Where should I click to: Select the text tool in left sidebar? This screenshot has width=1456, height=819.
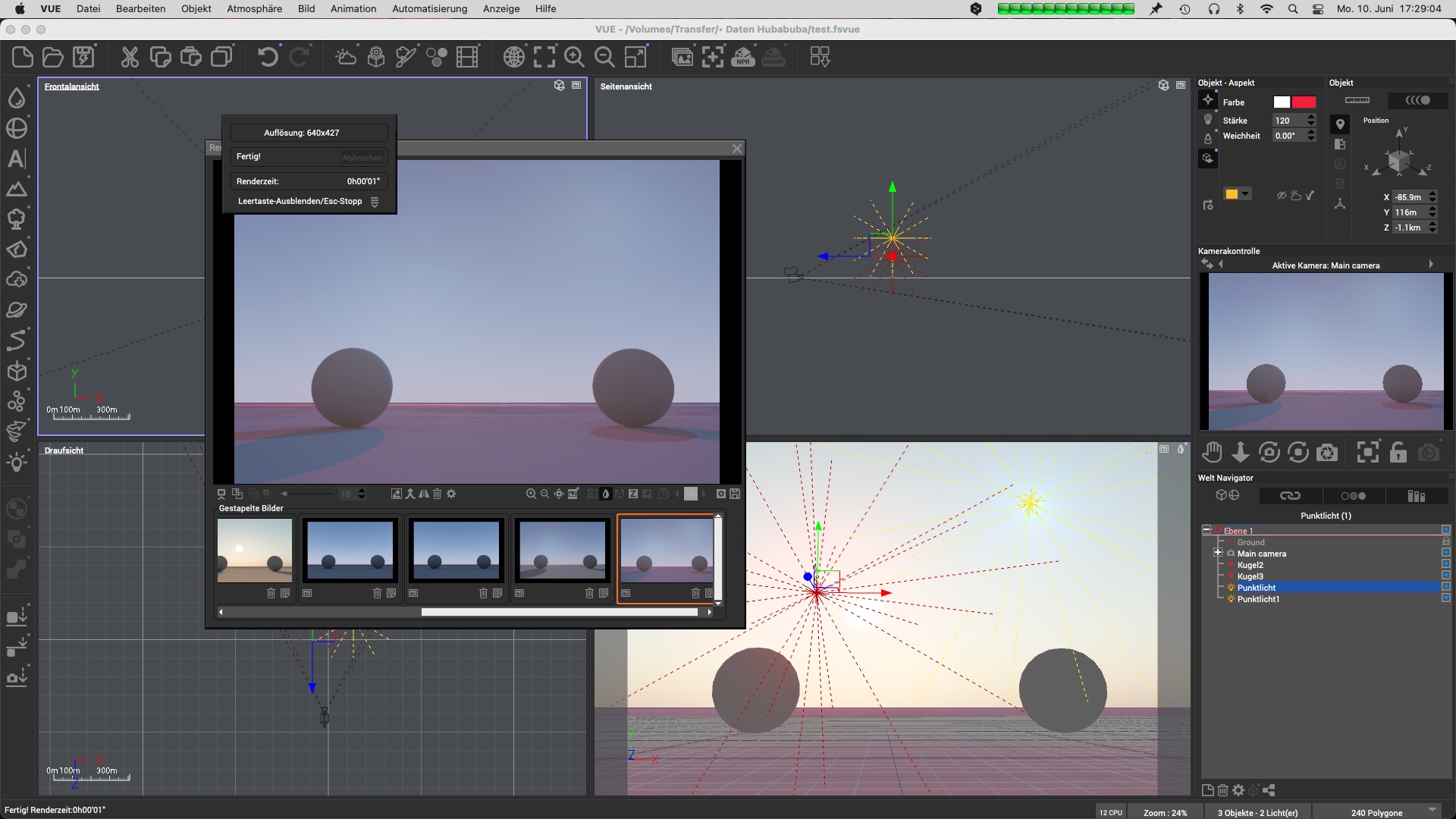coord(16,158)
